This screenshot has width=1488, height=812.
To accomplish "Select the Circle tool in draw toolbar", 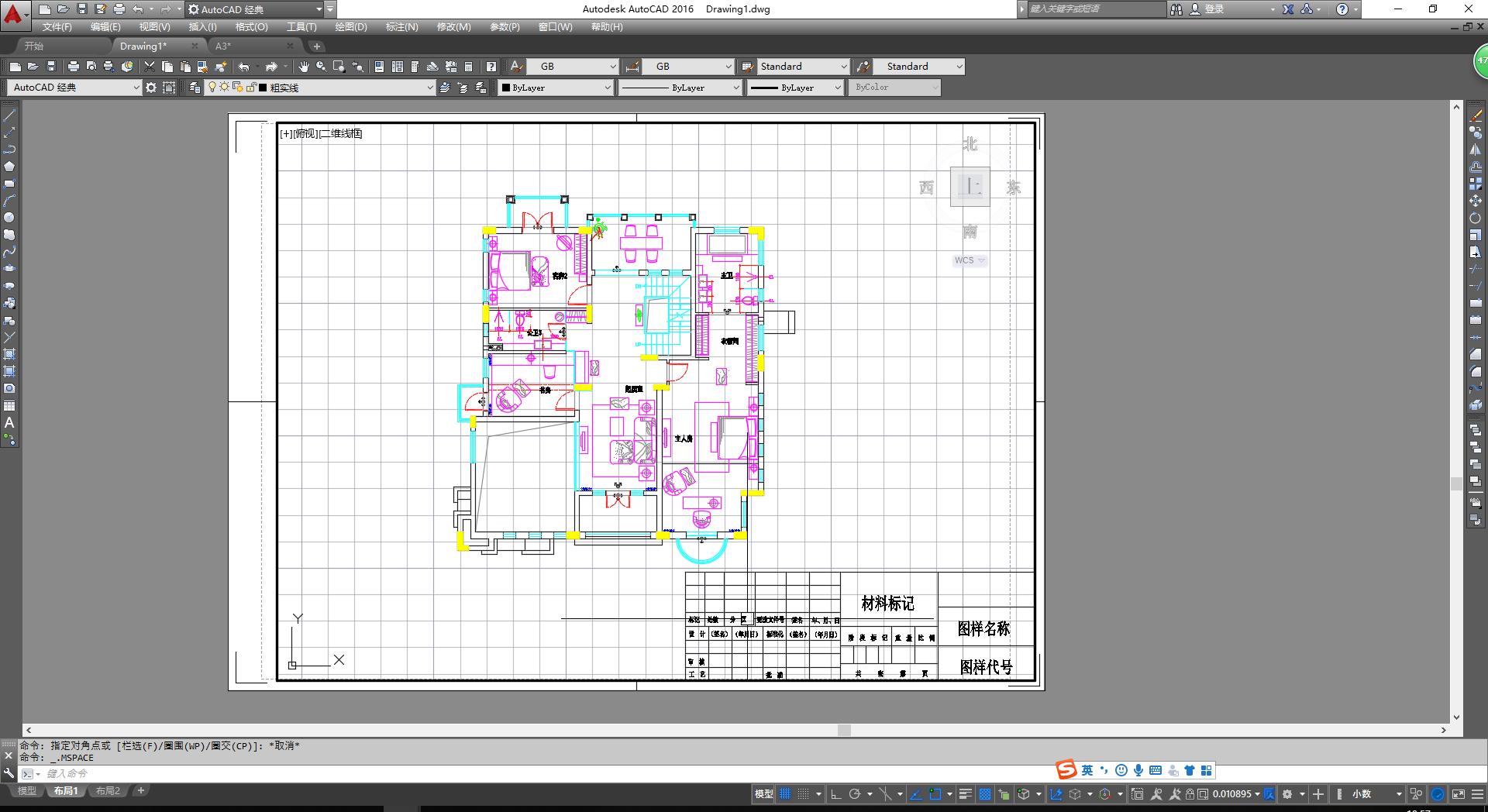I will [x=9, y=218].
